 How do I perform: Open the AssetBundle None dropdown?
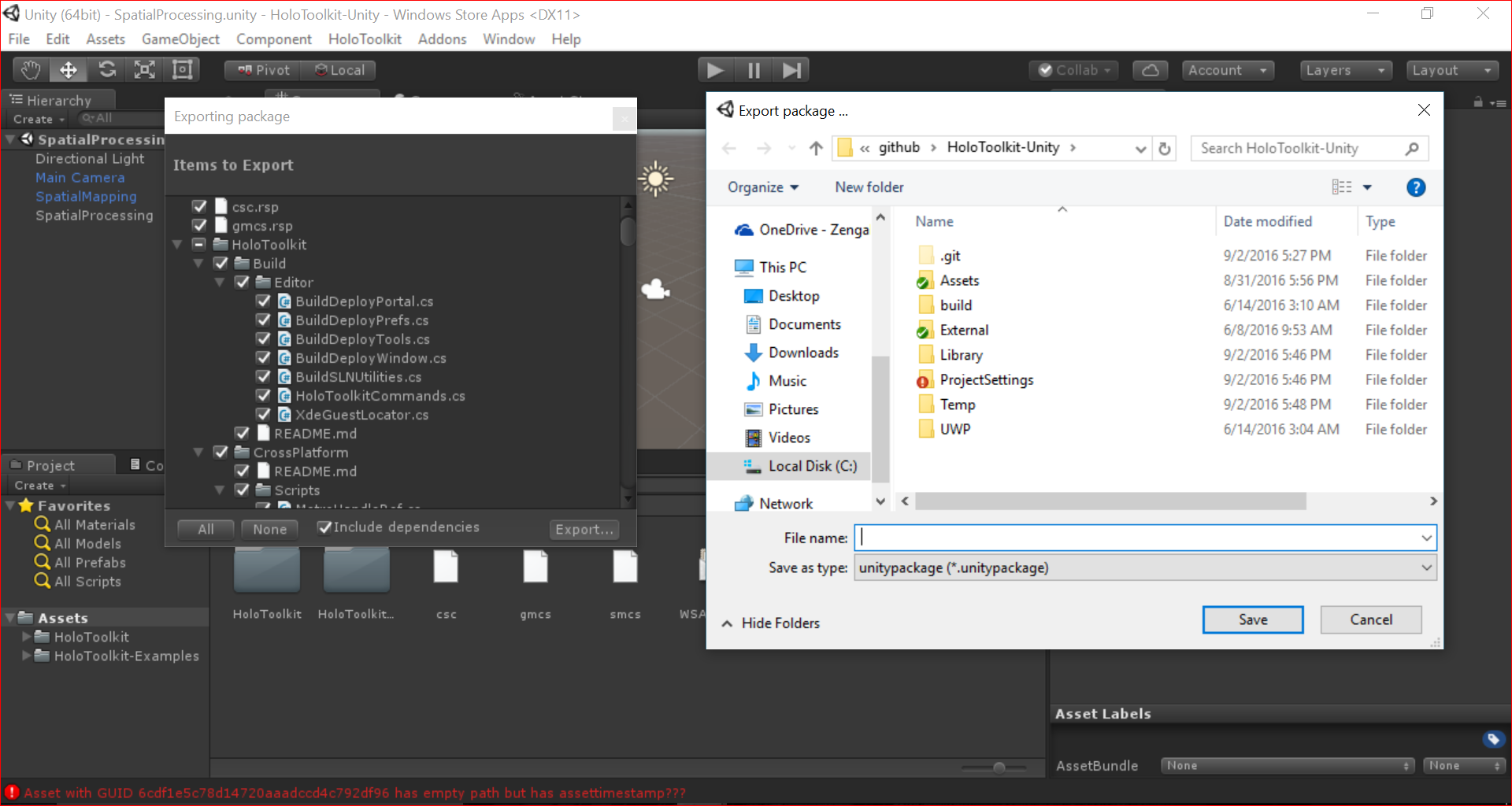point(1288,765)
